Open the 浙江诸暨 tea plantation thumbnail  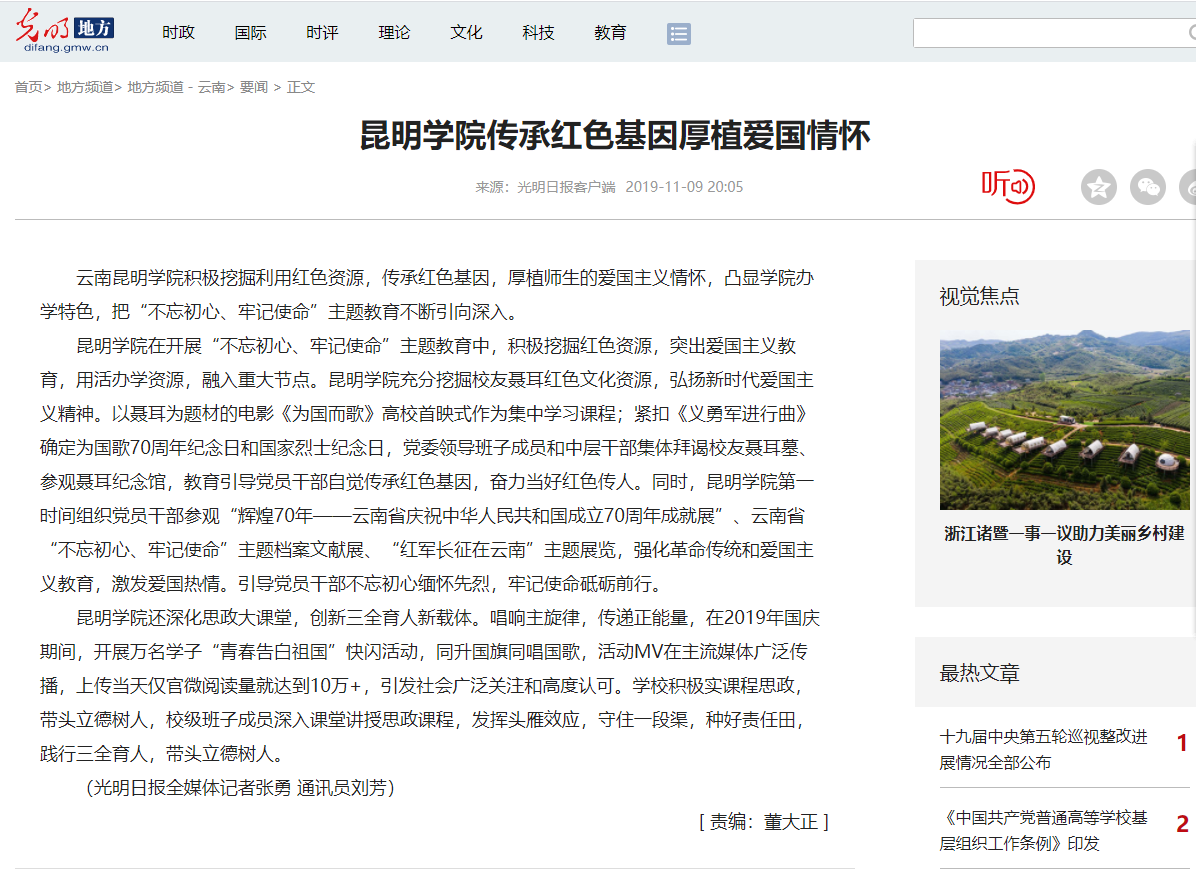[x=1064, y=420]
